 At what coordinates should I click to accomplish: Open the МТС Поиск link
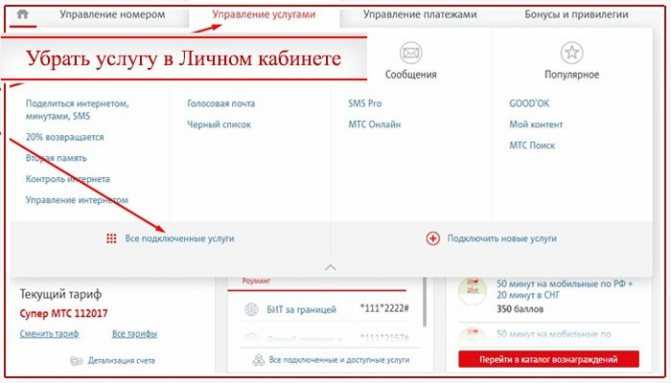[532, 145]
